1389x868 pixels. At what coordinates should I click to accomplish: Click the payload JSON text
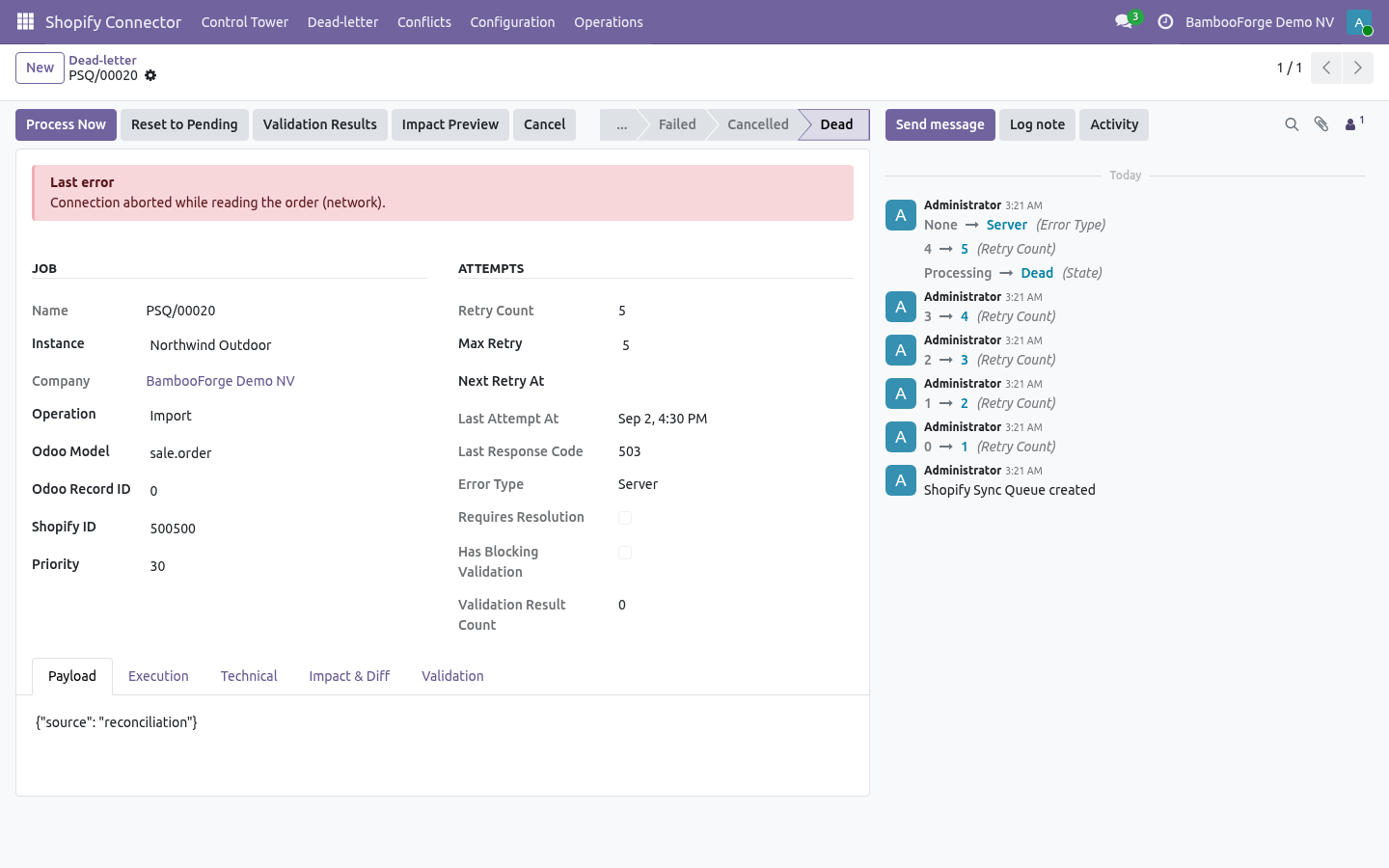[x=117, y=722]
